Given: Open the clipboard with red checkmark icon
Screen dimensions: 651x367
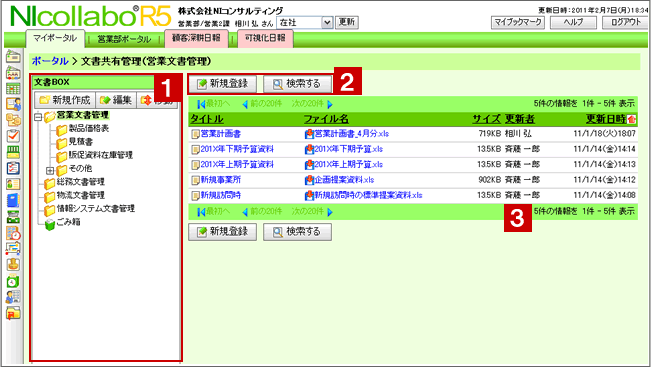Looking at the screenshot, I should tap(13, 136).
